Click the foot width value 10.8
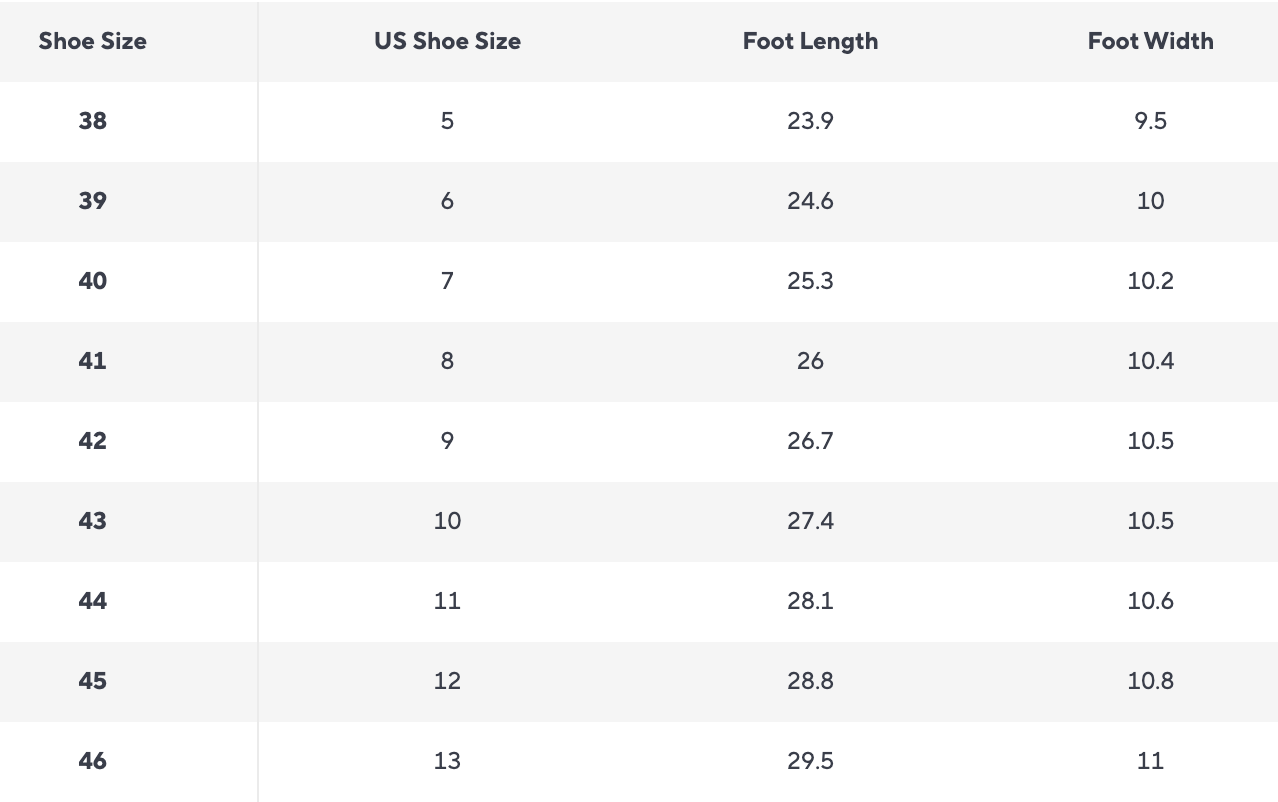Viewport: 1278px width, 802px height. point(1150,681)
